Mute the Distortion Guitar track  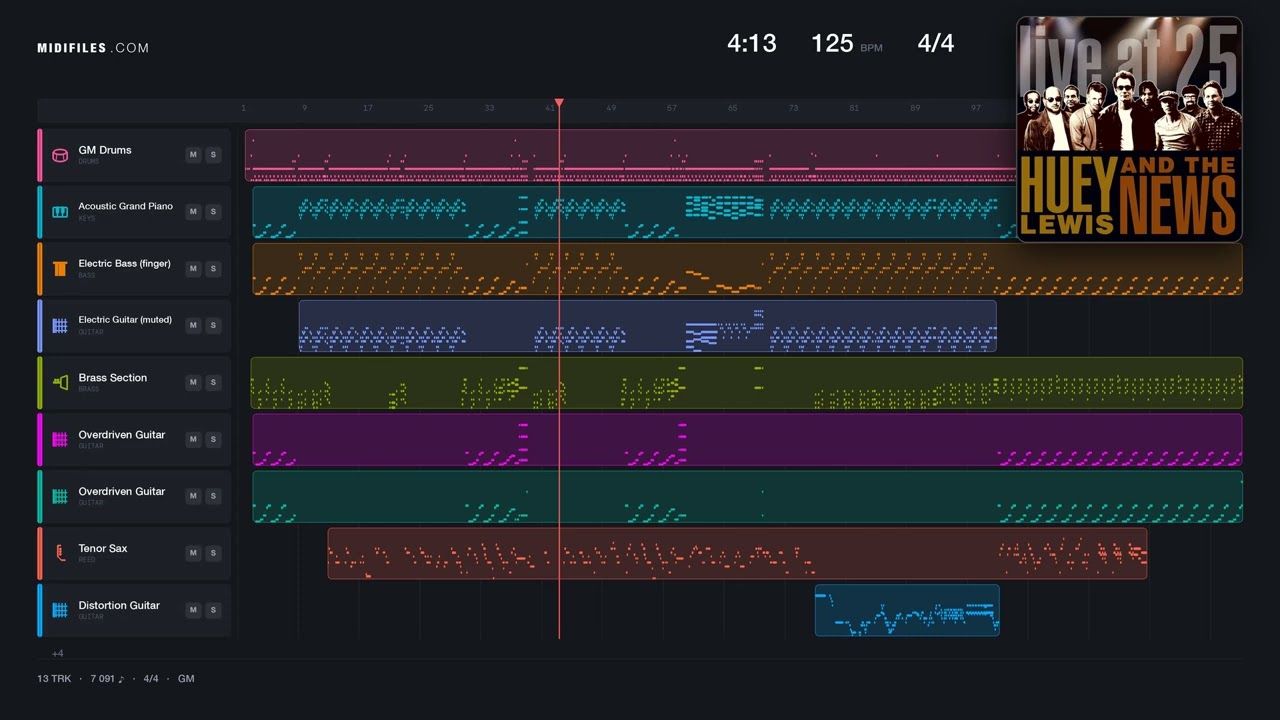[x=193, y=610]
